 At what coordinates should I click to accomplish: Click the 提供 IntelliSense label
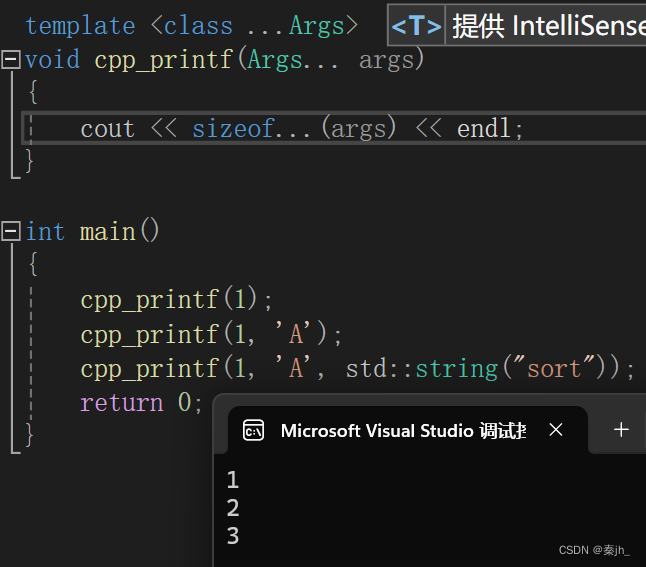(x=547, y=26)
